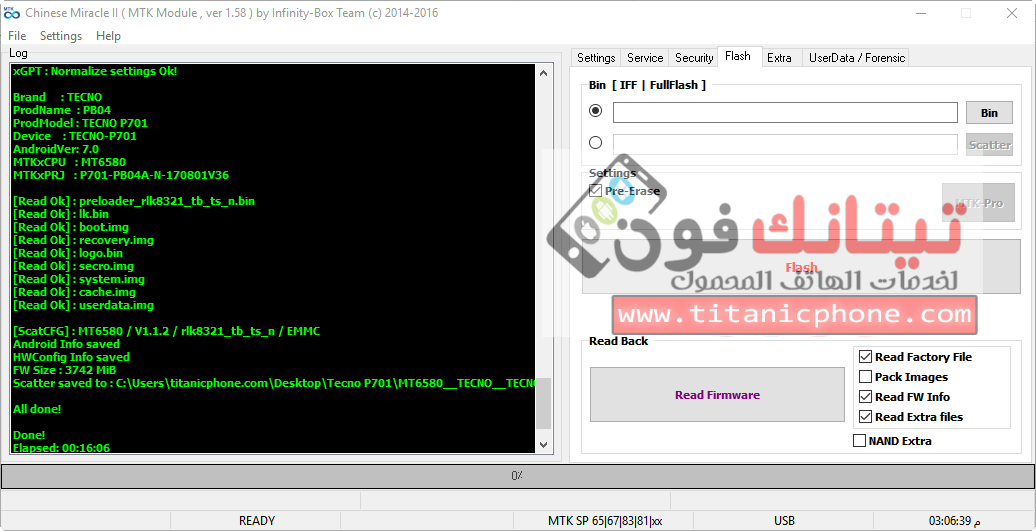Uncheck Read Factory File checkbox
The width and height of the screenshot is (1036, 531).
pyautogui.click(x=866, y=357)
